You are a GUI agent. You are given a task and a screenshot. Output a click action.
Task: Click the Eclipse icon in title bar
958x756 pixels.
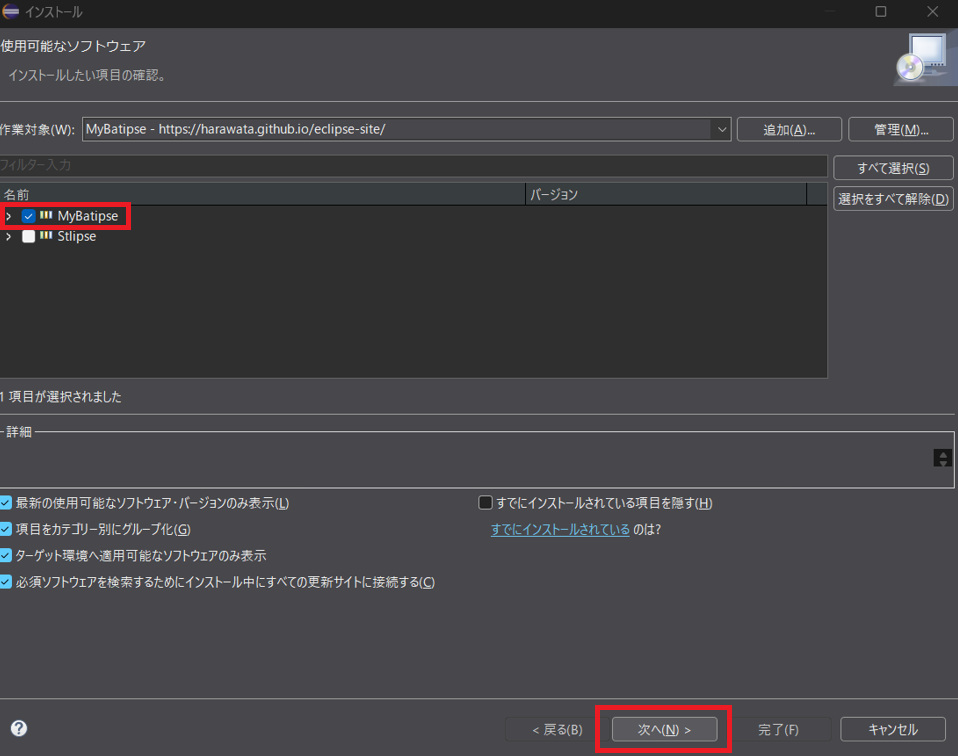11,12
